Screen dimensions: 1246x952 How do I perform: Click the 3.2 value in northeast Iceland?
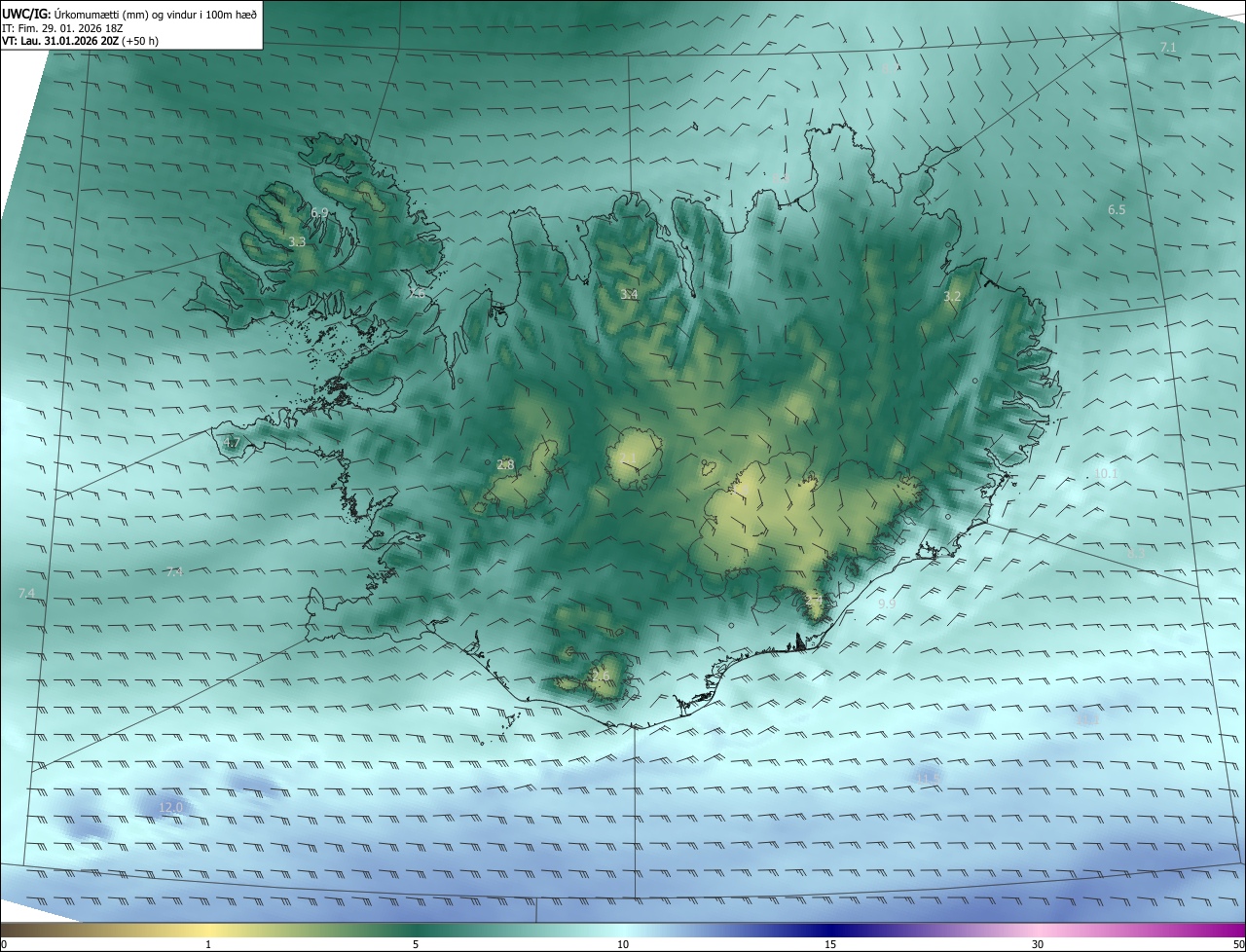tap(952, 296)
